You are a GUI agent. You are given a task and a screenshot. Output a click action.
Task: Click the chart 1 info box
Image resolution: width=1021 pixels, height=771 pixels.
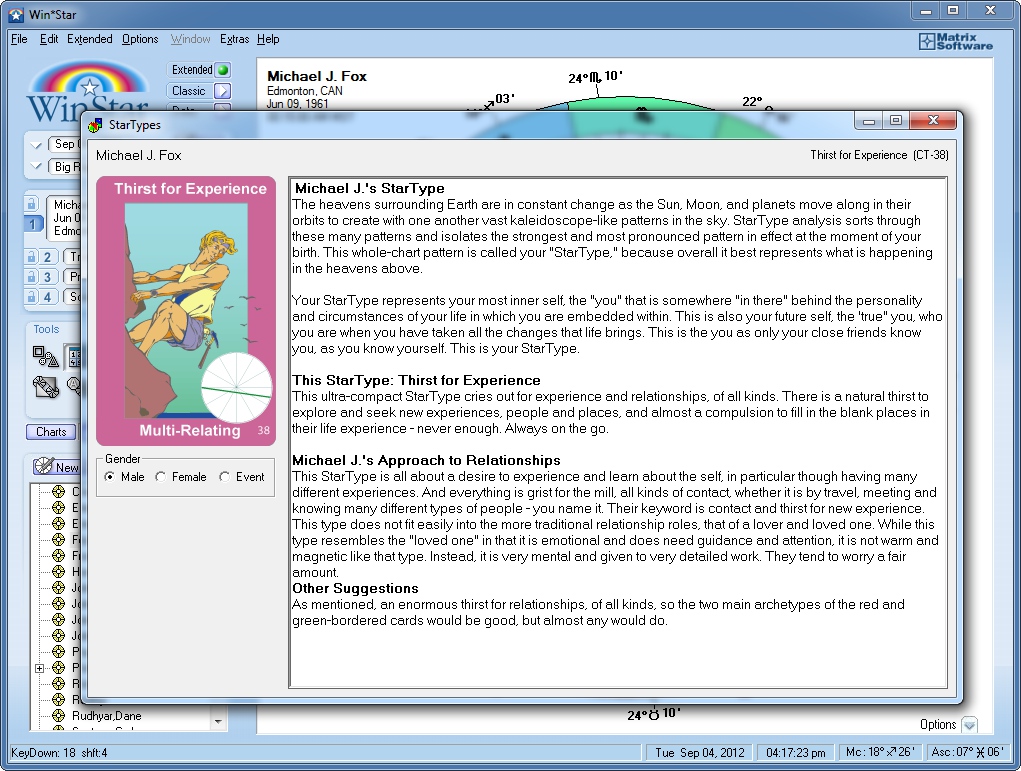coord(64,217)
